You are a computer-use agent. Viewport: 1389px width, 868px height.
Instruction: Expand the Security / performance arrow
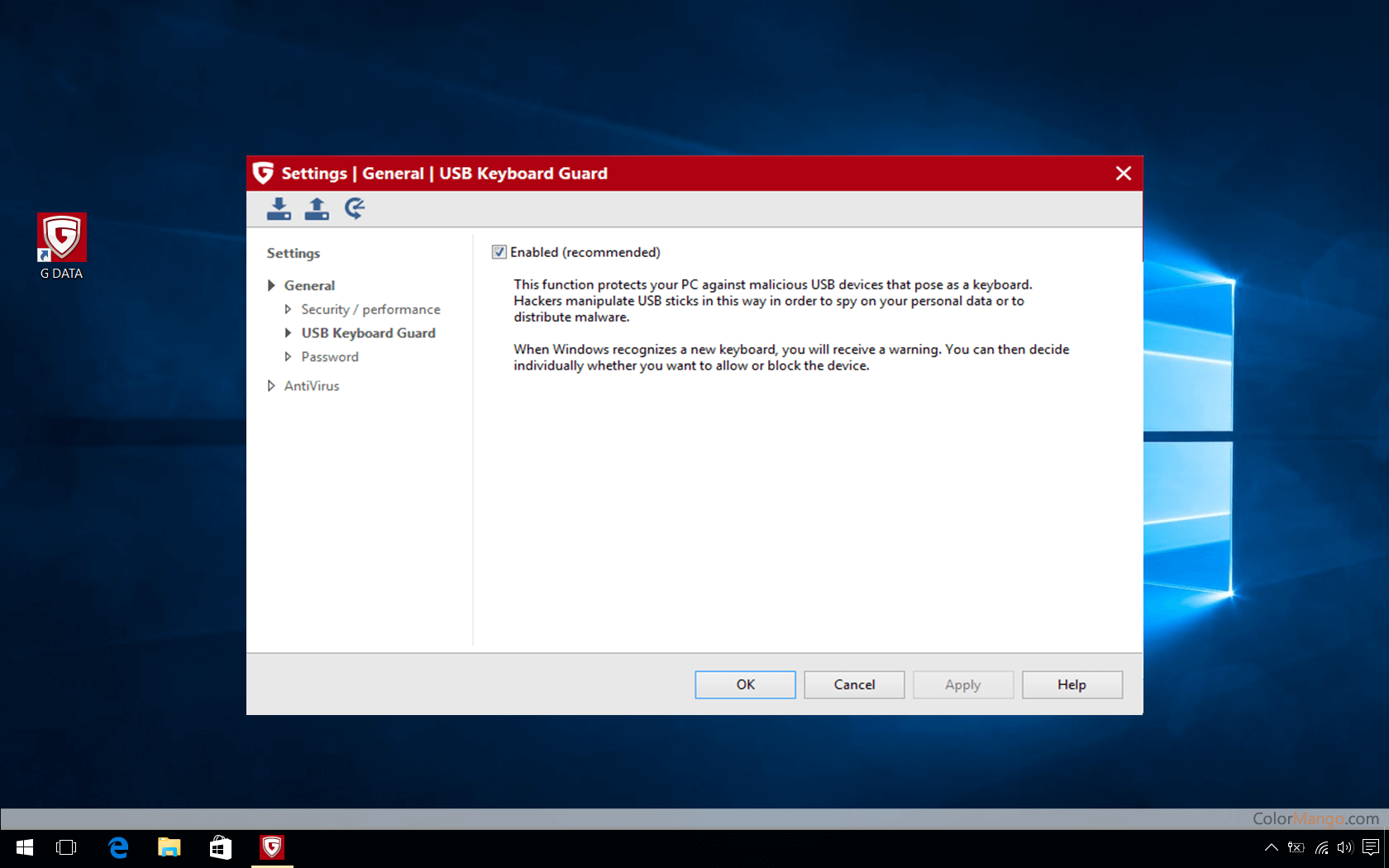coord(288,309)
